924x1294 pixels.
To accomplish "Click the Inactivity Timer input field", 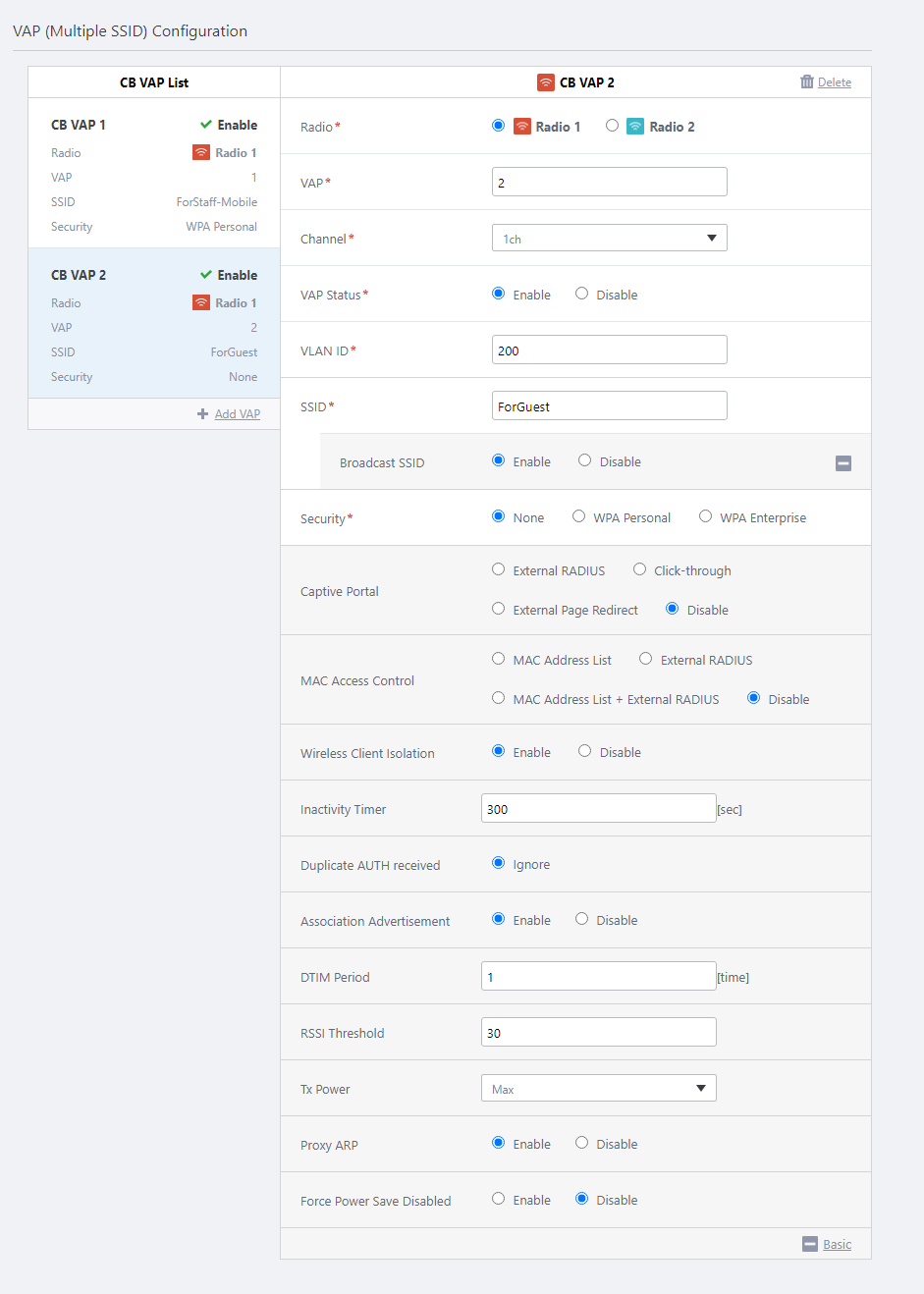I will pyautogui.click(x=598, y=809).
